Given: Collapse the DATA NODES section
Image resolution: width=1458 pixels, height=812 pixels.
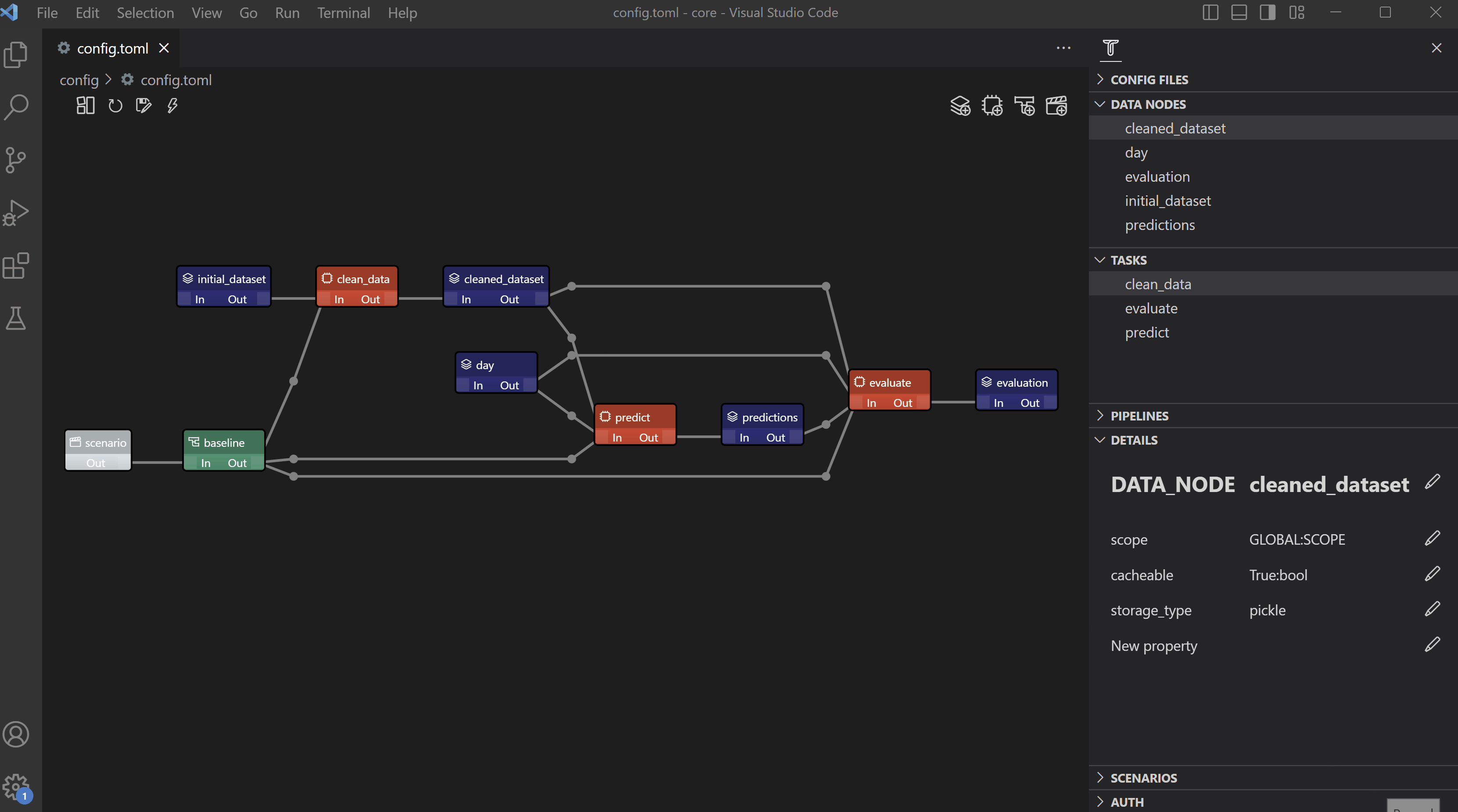Looking at the screenshot, I should 1148,104.
